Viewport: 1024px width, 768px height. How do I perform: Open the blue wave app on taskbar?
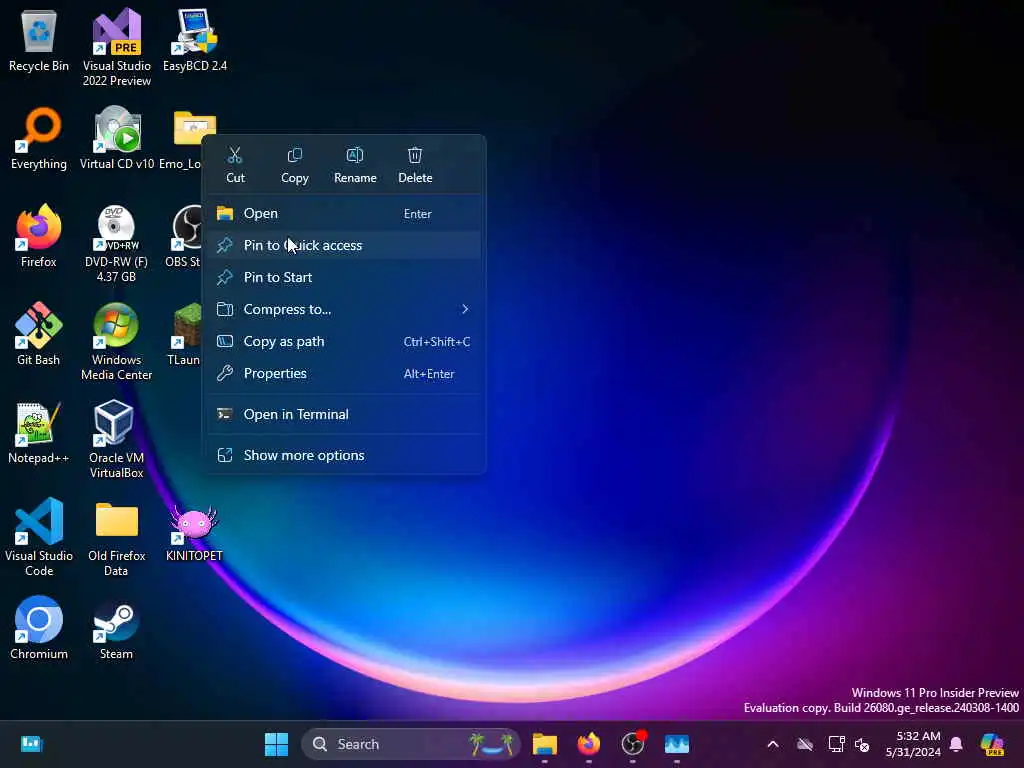click(x=677, y=744)
